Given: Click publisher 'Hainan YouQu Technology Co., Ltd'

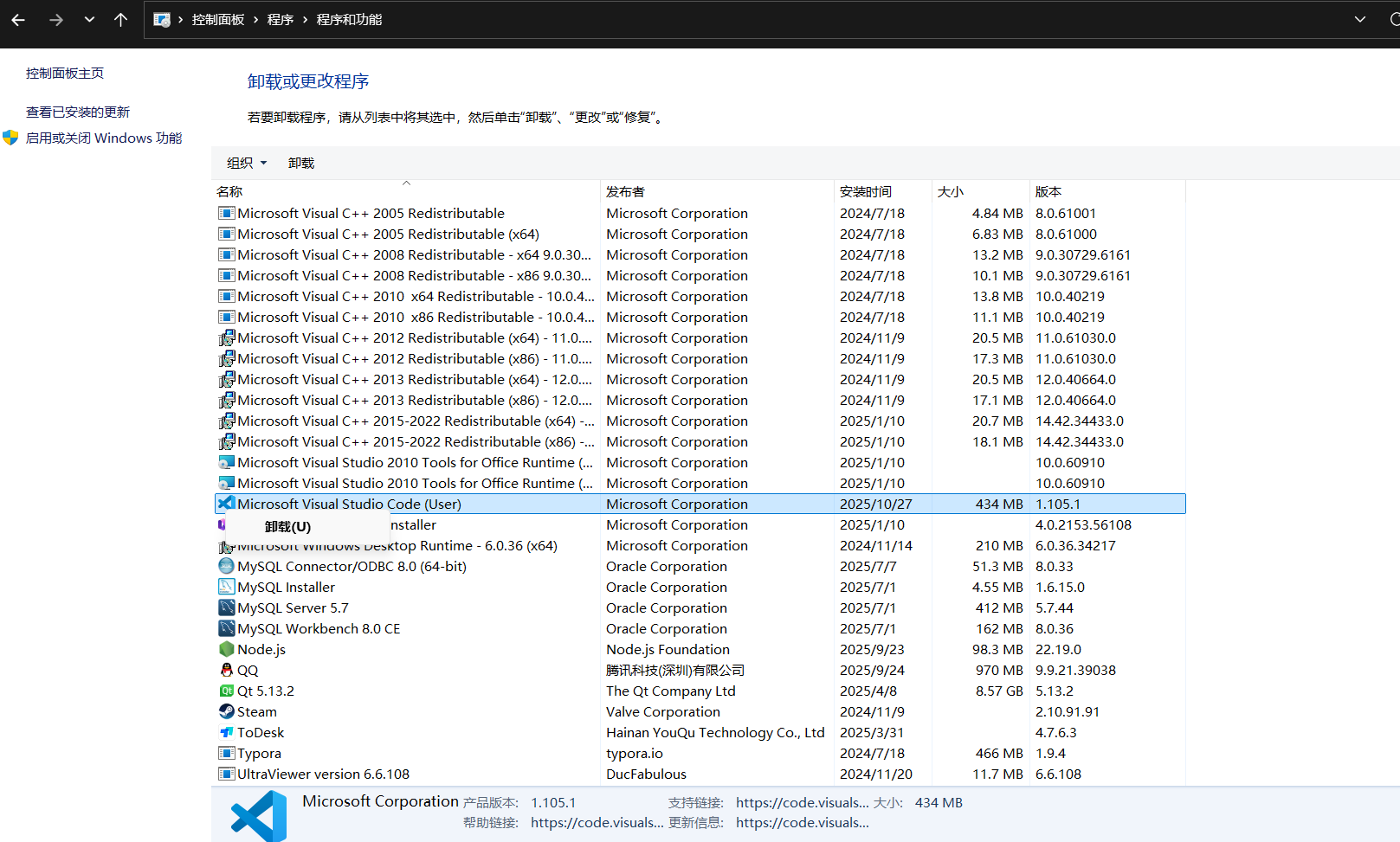Looking at the screenshot, I should click(715, 732).
